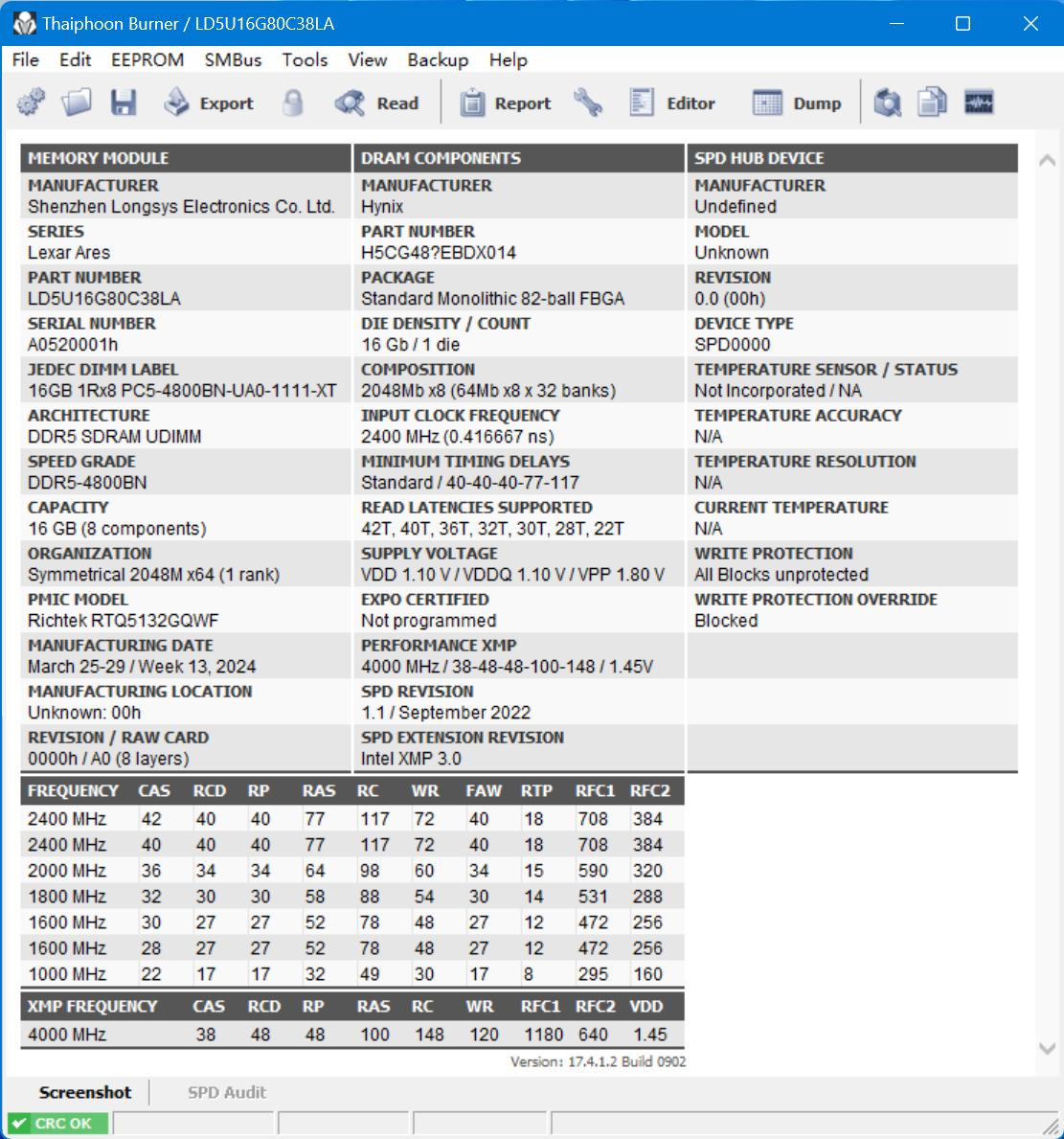This screenshot has height=1139, width=1064.
Task: Open file using the folder icon
Action: tap(77, 103)
